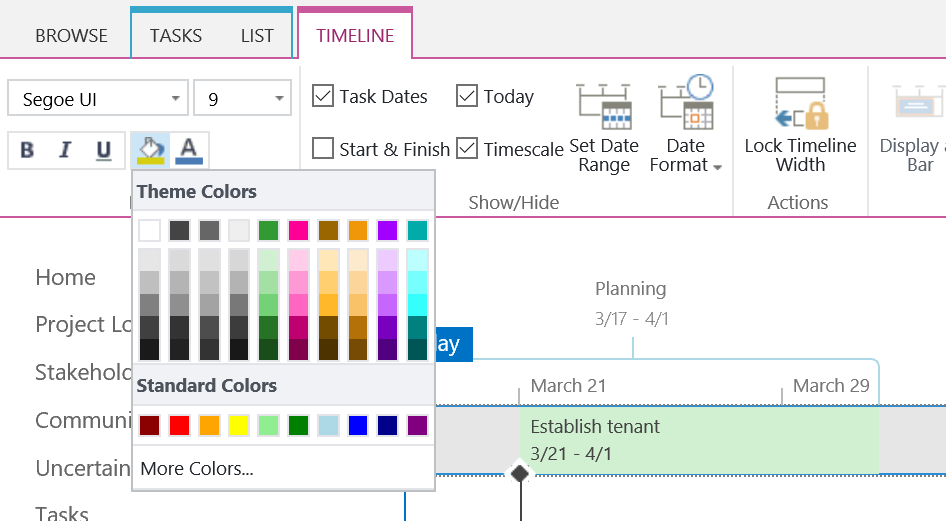This screenshot has height=521, width=946.
Task: Go to Home navigation link
Action: pos(66,277)
